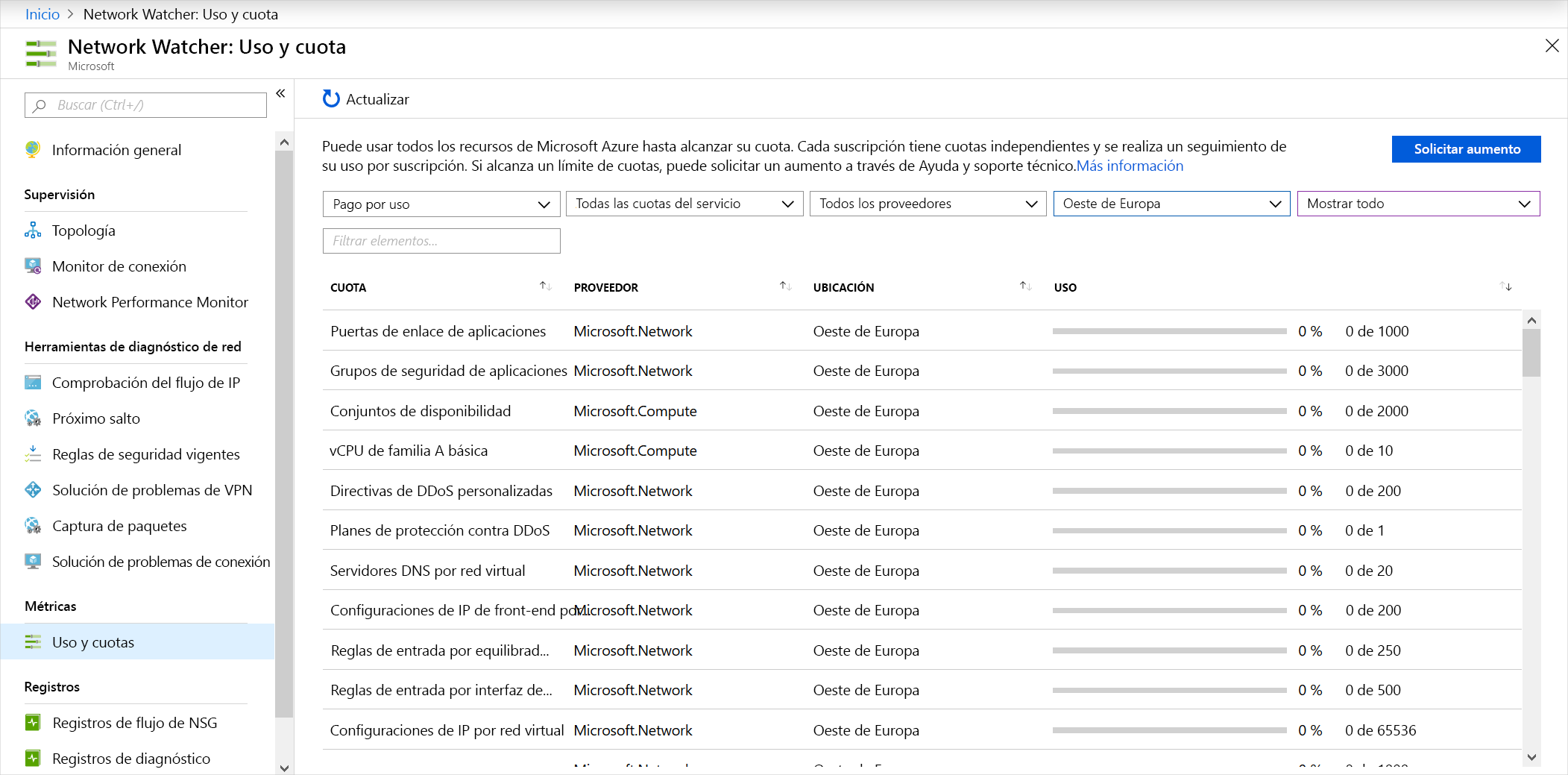
Task: Open the Pago por uso subscription dropdown
Action: [x=441, y=204]
